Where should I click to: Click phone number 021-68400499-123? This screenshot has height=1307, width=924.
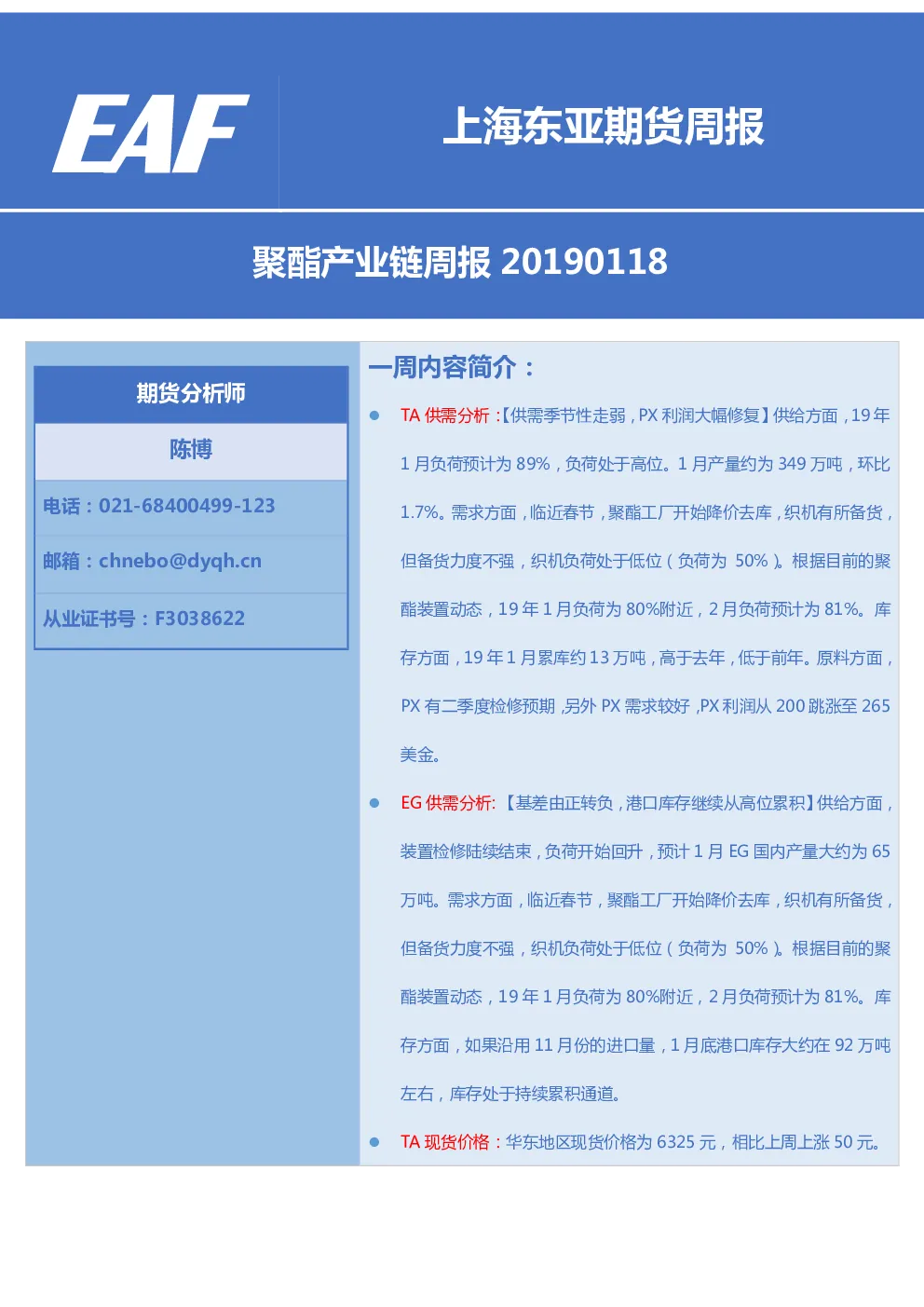187,506
